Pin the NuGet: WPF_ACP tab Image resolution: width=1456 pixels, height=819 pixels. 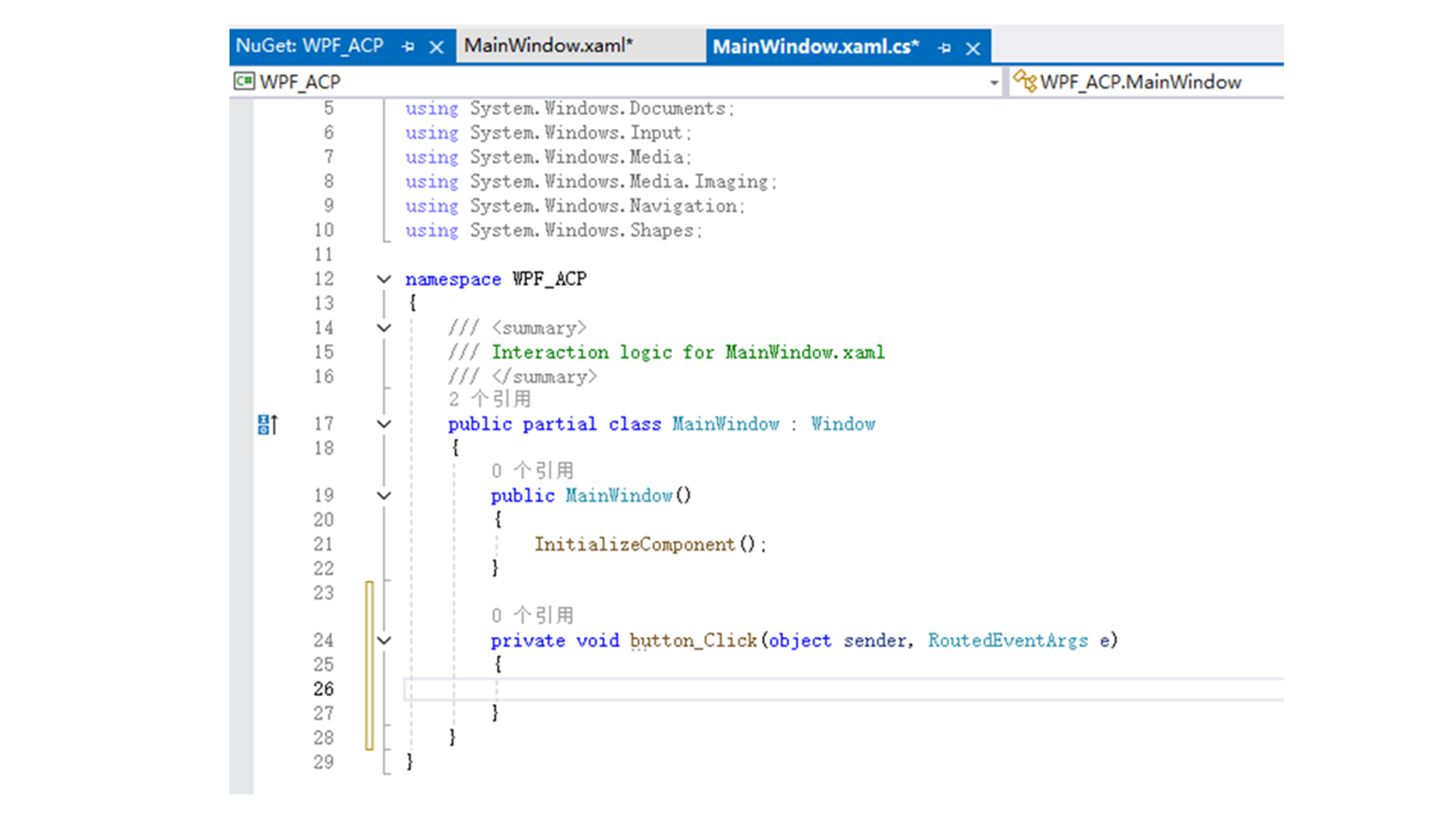click(408, 47)
